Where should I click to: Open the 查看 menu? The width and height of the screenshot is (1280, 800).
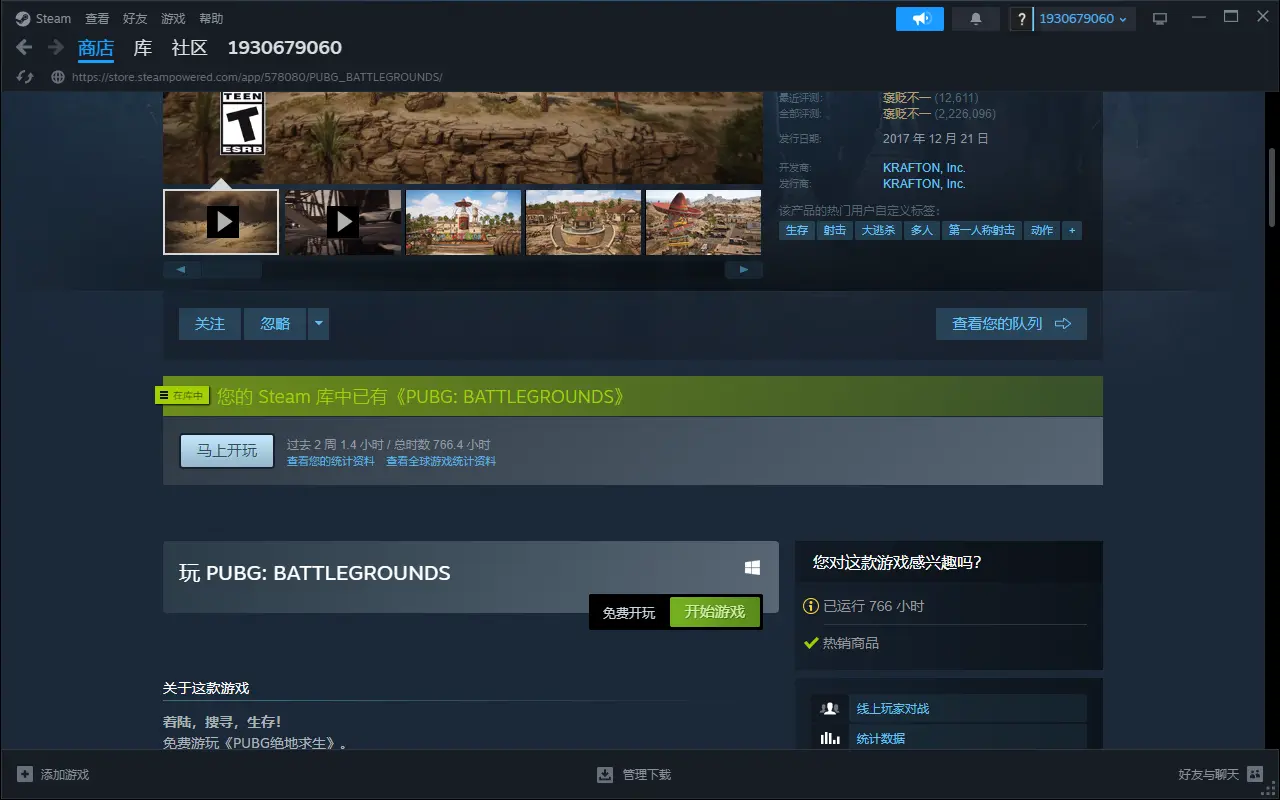97,19
